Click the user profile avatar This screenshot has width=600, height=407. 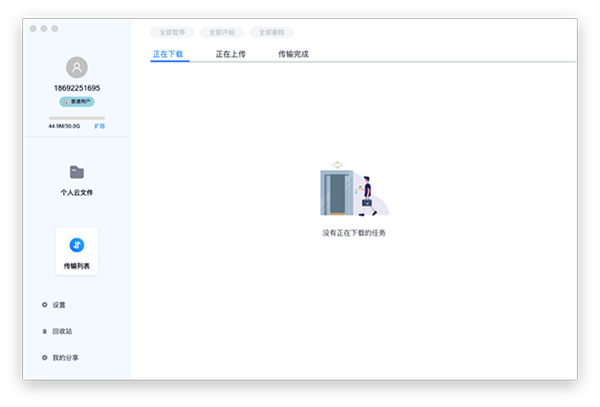click(x=77, y=67)
